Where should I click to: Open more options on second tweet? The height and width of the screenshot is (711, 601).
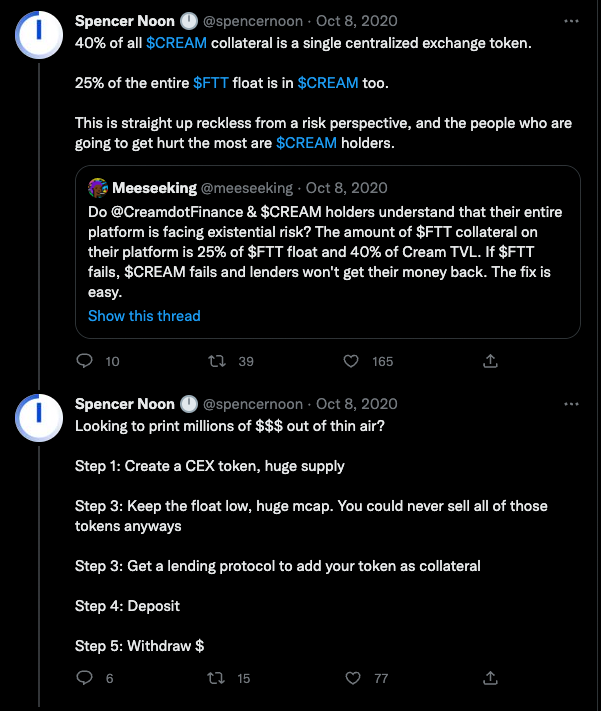571,404
